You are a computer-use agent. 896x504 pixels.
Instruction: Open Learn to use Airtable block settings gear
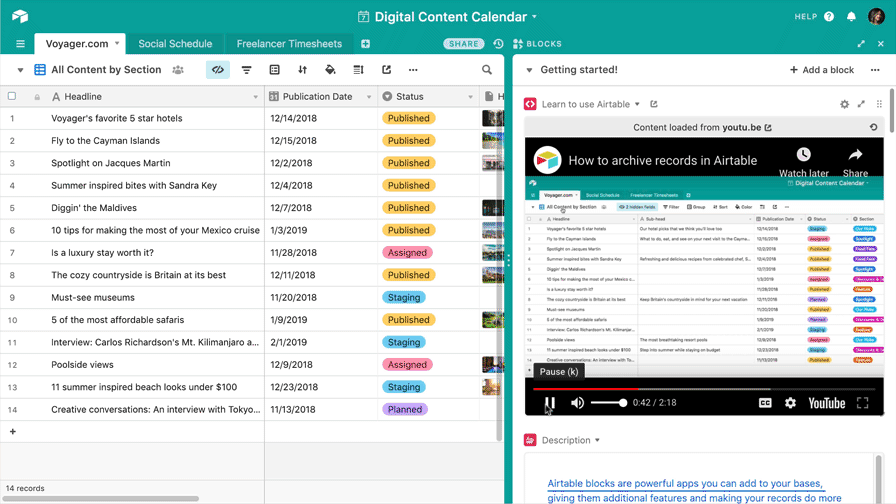[844, 104]
